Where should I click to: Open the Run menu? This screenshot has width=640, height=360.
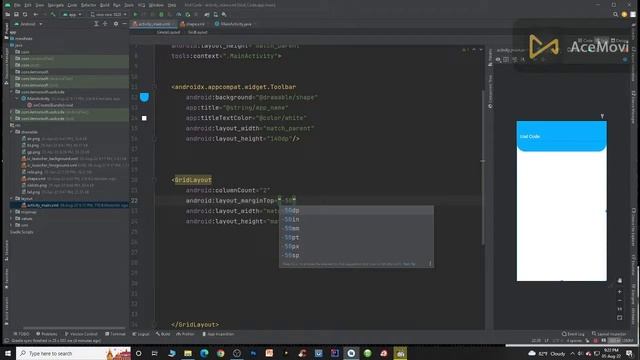pyautogui.click(x=117, y=5)
